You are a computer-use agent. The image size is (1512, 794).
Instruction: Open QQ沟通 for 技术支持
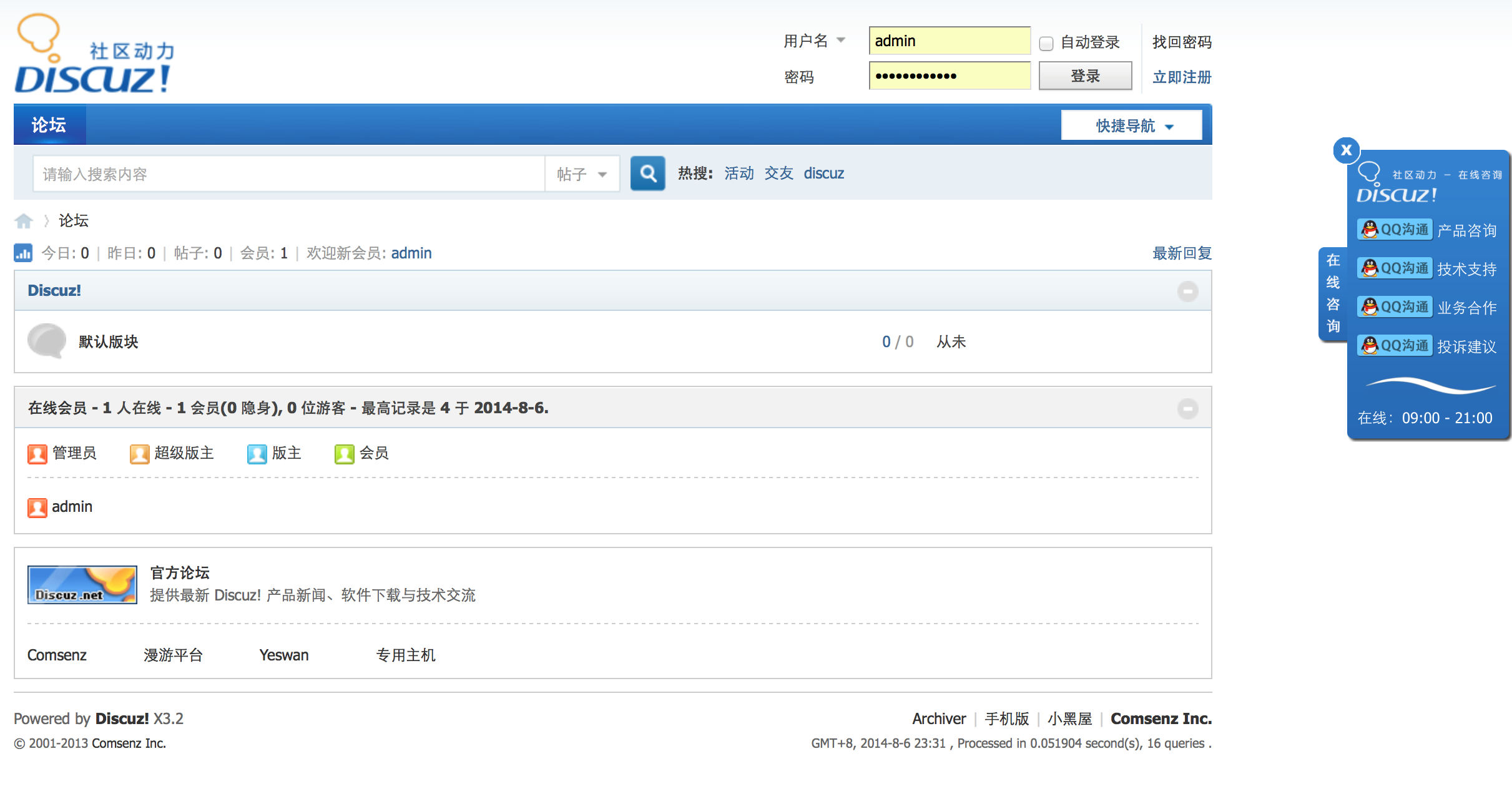click(x=1393, y=268)
